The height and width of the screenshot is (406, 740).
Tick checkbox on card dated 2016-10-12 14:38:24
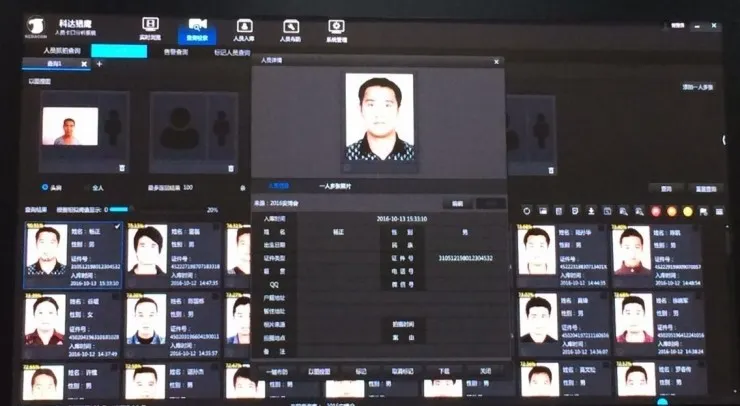[x=700, y=296]
